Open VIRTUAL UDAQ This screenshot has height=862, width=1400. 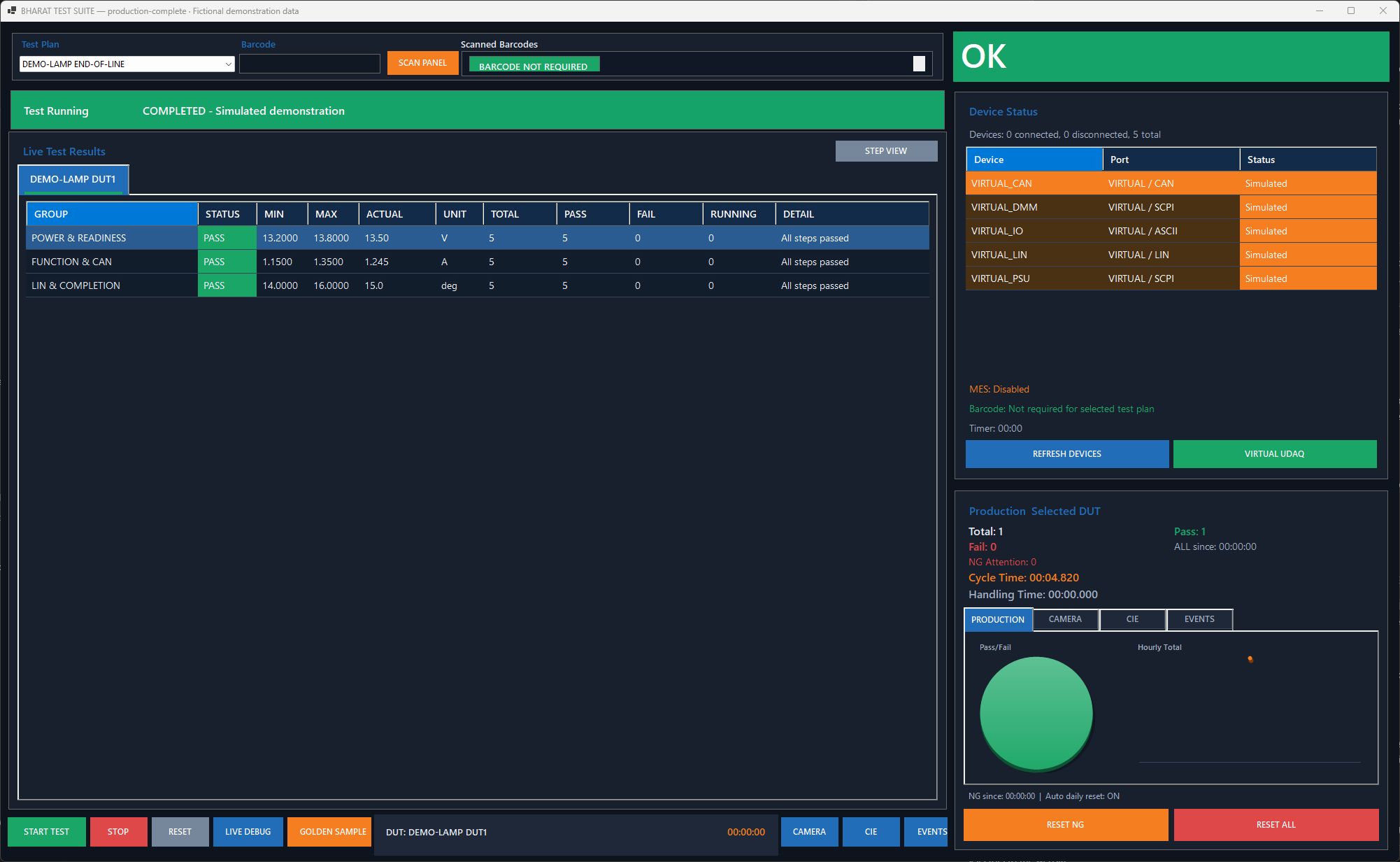coord(1274,454)
